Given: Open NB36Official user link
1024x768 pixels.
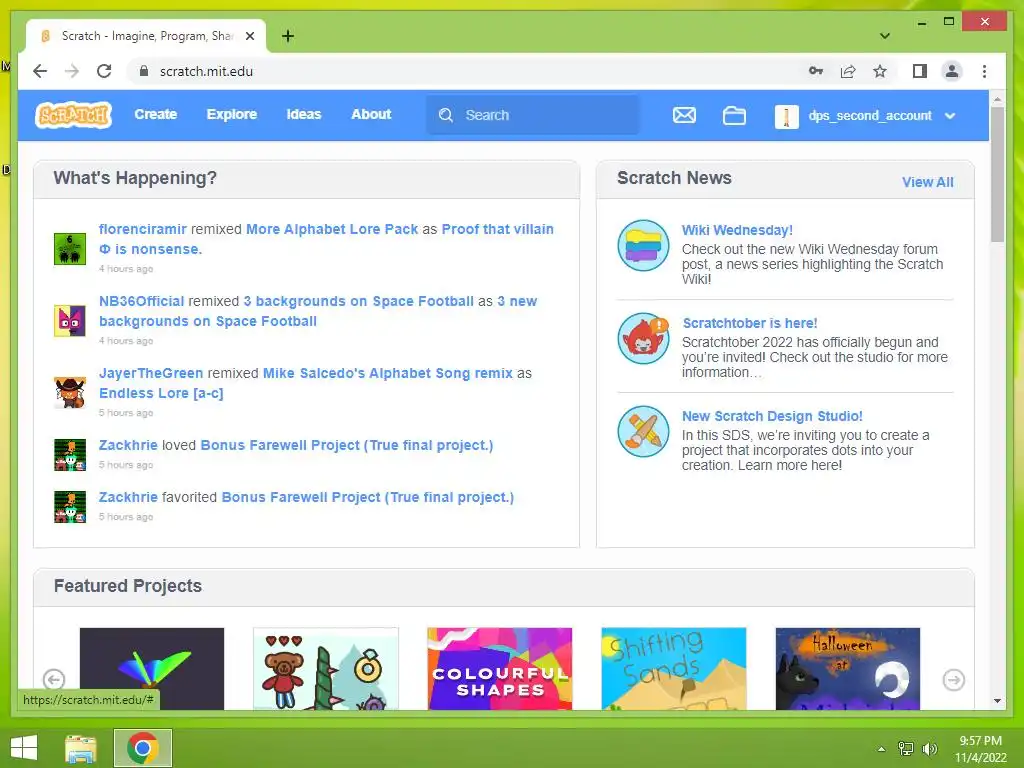Looking at the screenshot, I should tap(141, 301).
